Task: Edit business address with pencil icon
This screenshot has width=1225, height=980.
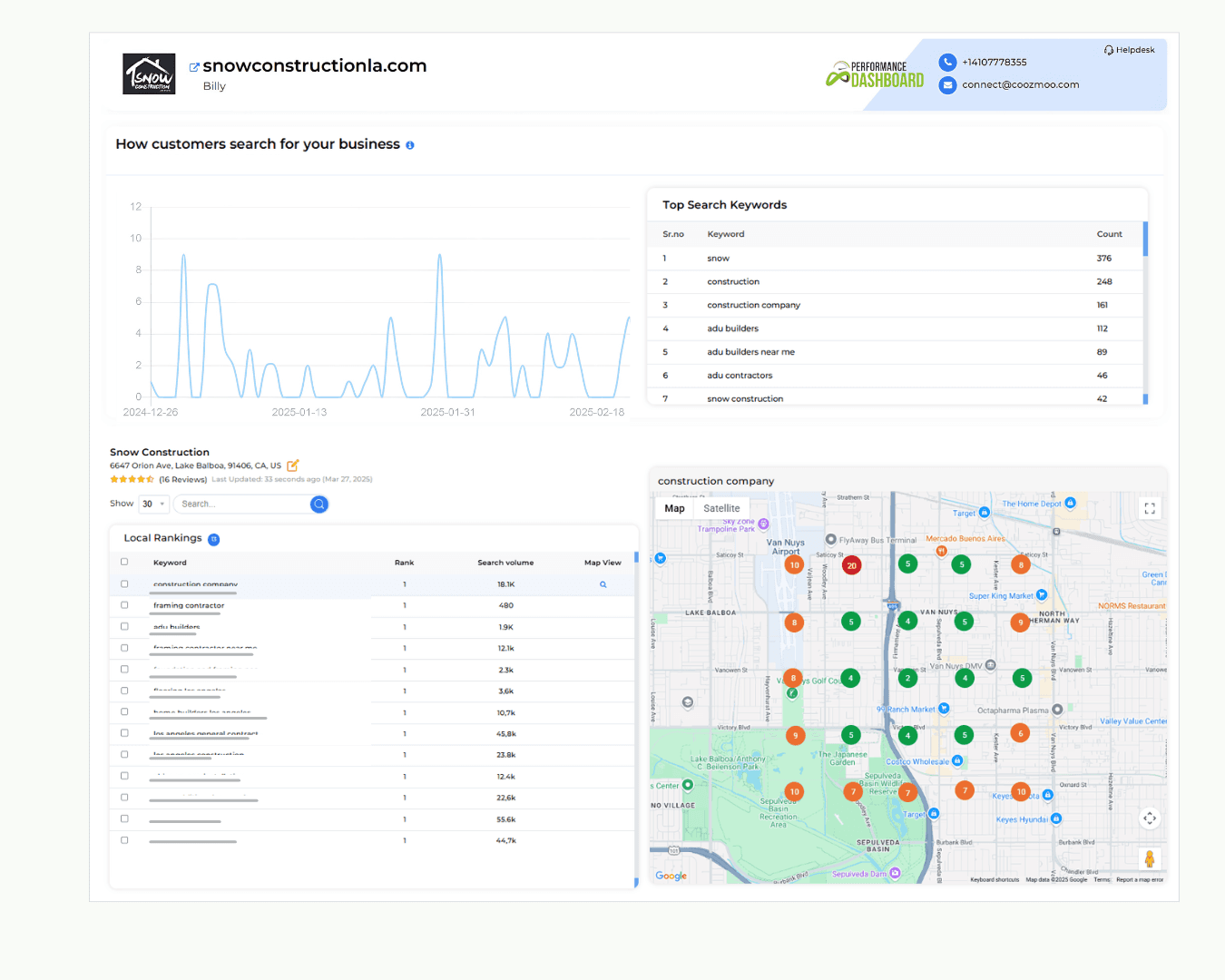Action: tap(293, 465)
